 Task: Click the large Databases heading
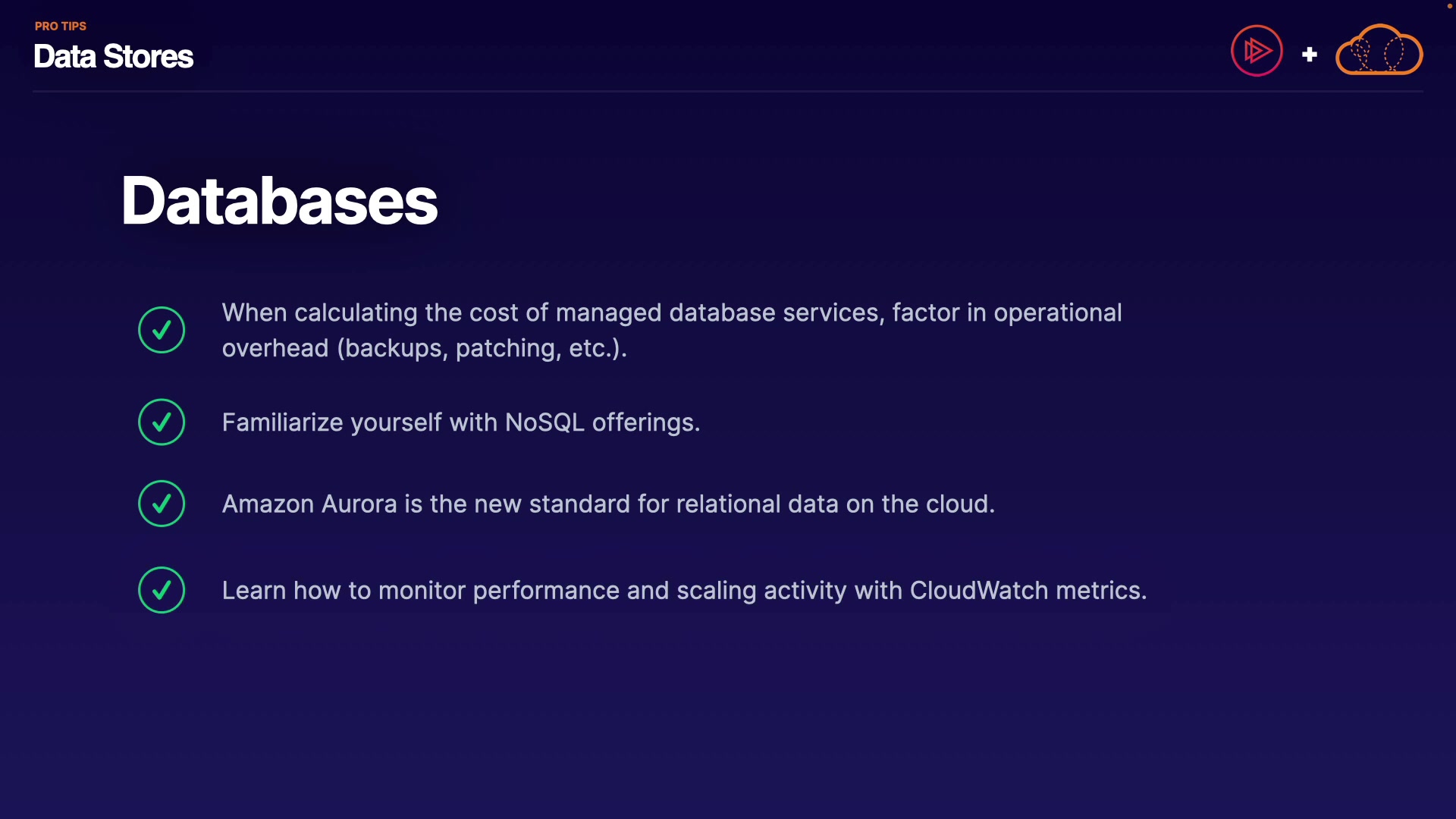[x=279, y=201]
